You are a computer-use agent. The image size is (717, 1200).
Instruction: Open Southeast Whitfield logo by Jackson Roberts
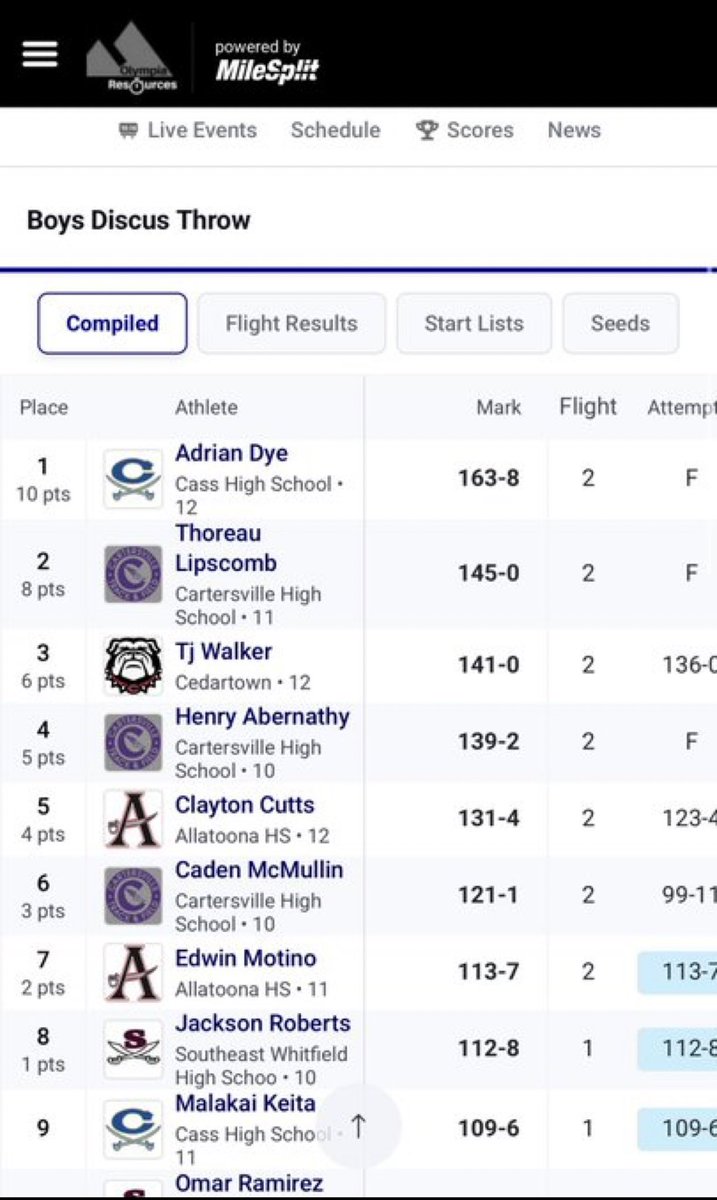pyautogui.click(x=133, y=1049)
